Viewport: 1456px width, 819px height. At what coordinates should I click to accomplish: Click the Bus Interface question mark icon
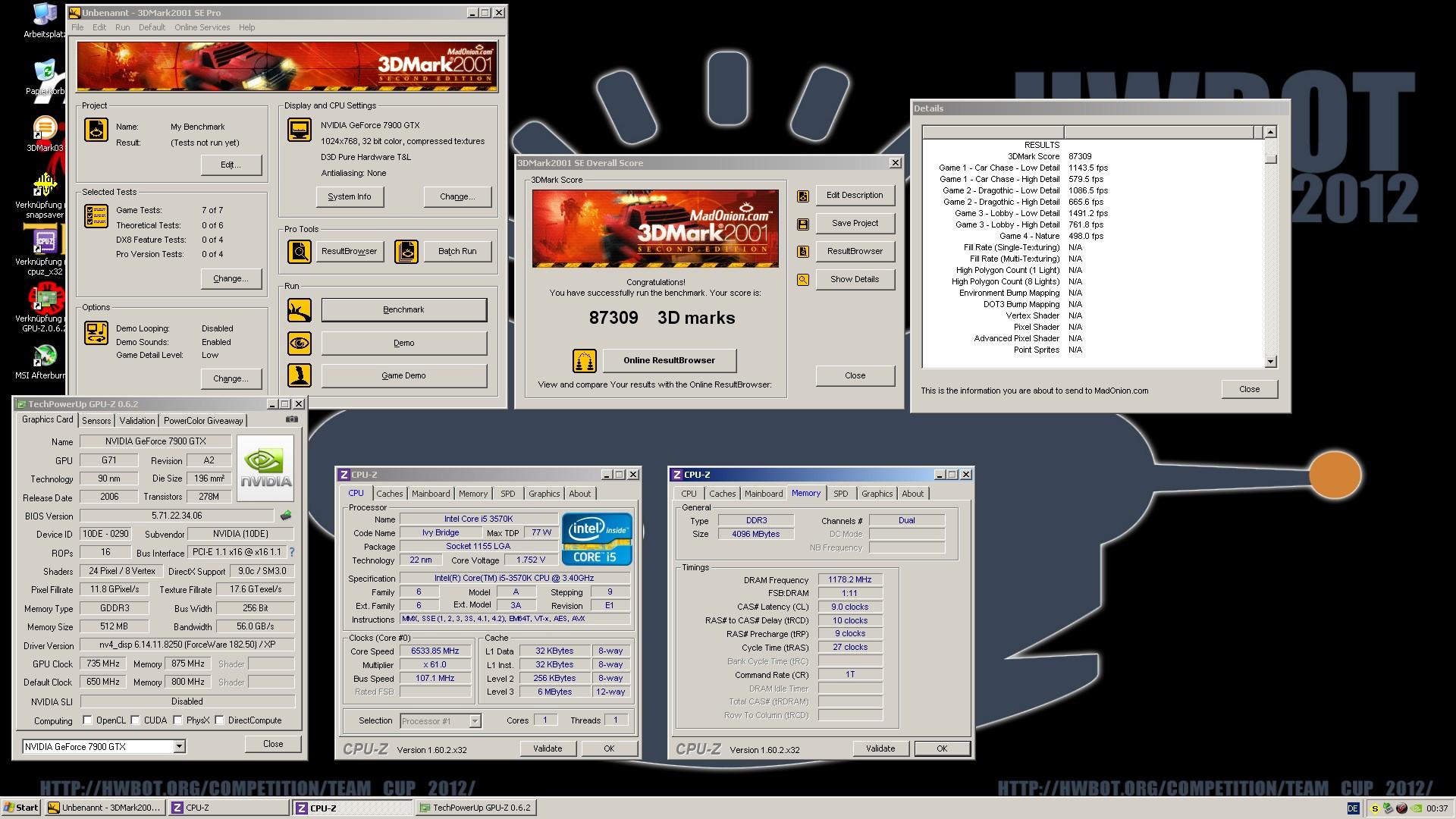[x=292, y=552]
